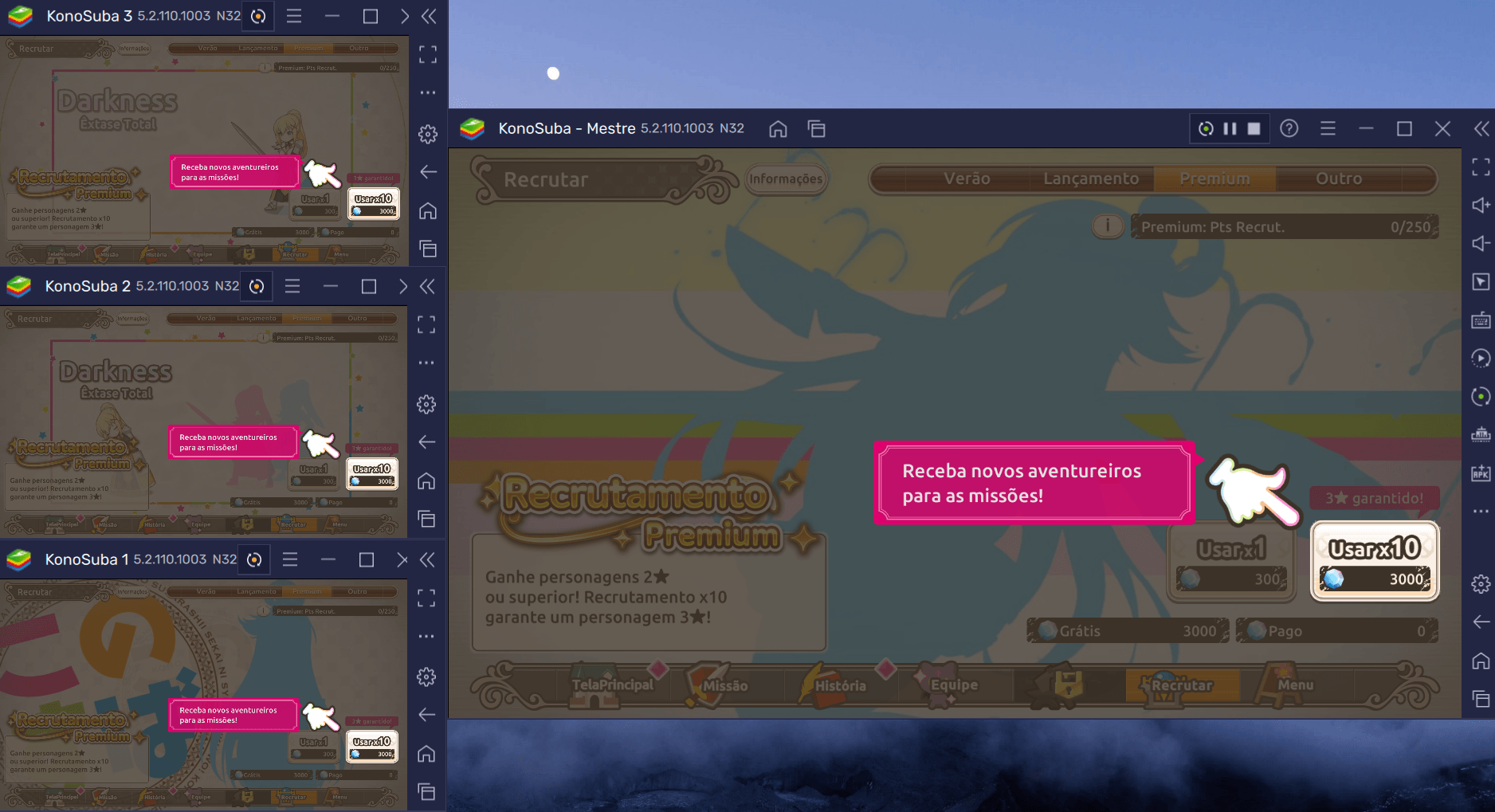Click the Pago 0 gem counter in Mestre
The image size is (1495, 812).
pyautogui.click(x=1336, y=630)
